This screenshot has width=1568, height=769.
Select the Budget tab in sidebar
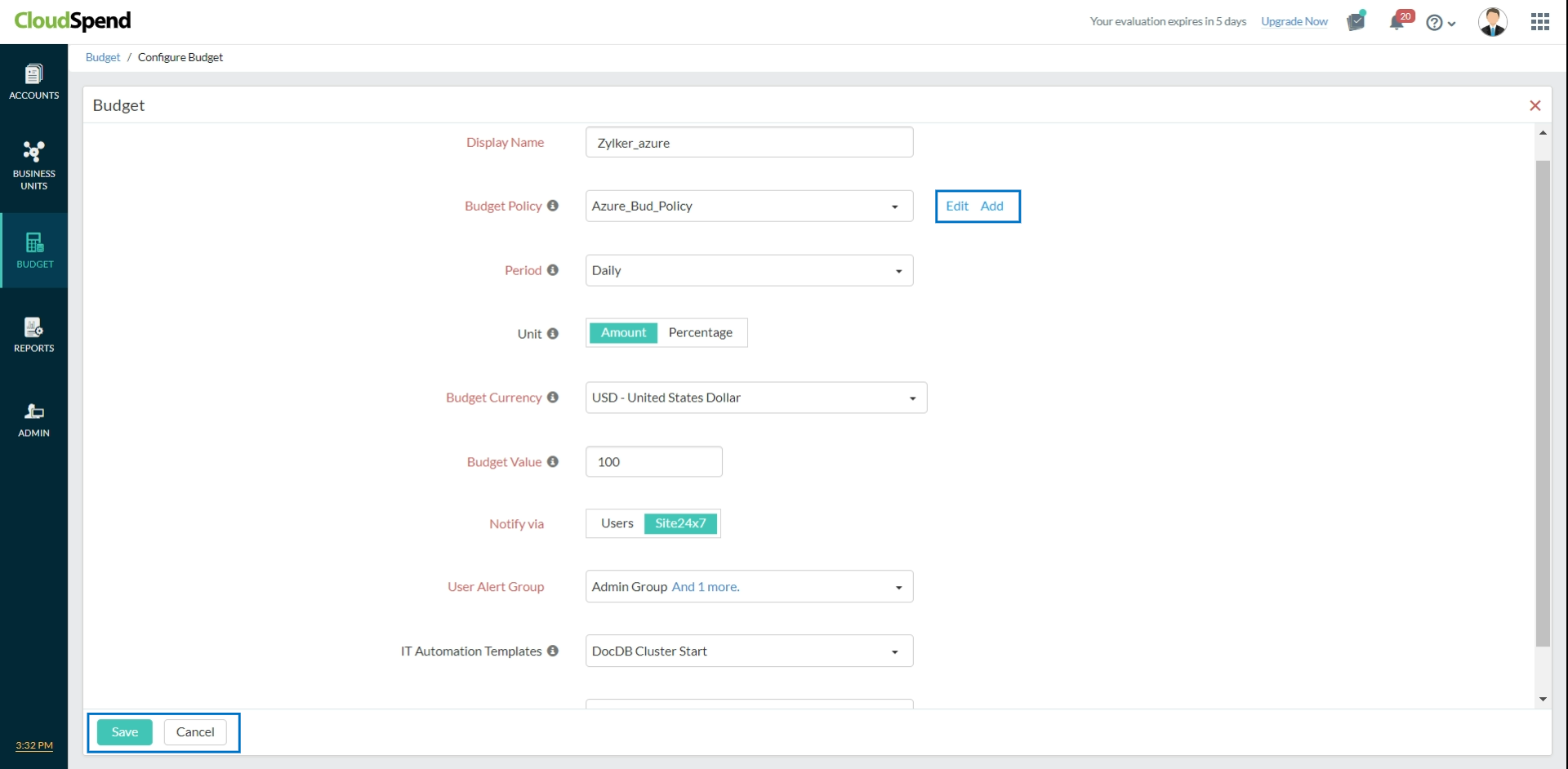pos(33,250)
